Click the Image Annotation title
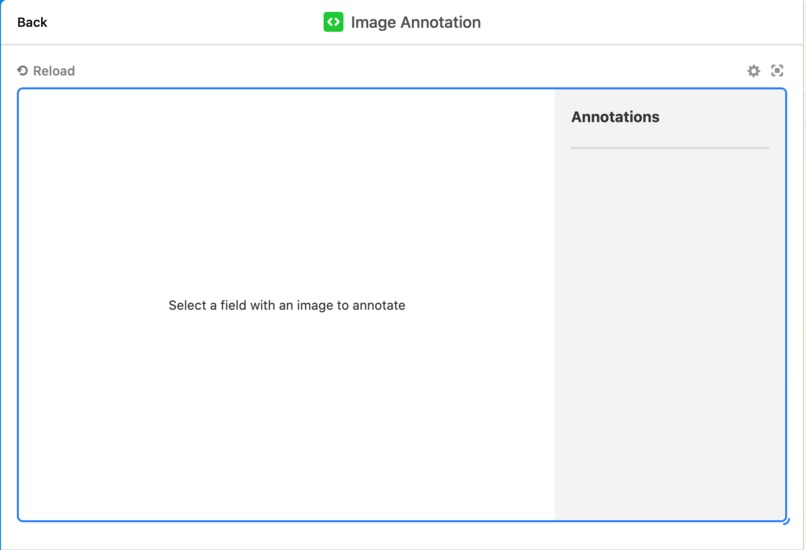The image size is (806, 550). pyautogui.click(x=416, y=22)
